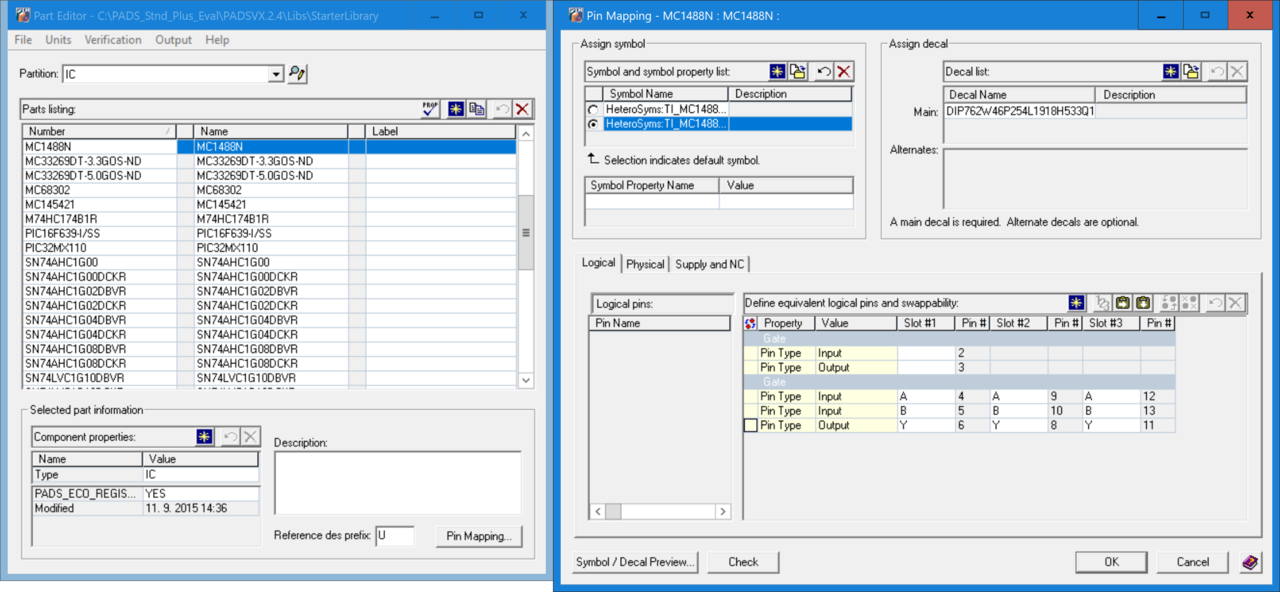Switch to the Physical tab
The width and height of the screenshot is (1280, 592).
coord(645,264)
